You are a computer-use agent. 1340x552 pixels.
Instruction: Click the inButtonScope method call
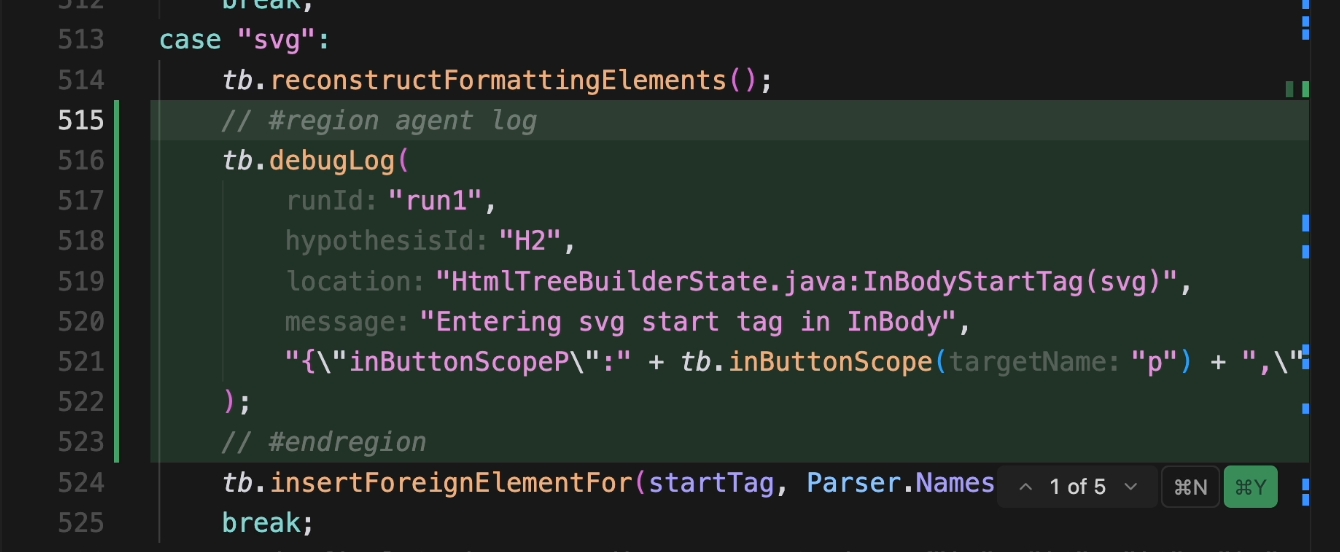coord(830,361)
